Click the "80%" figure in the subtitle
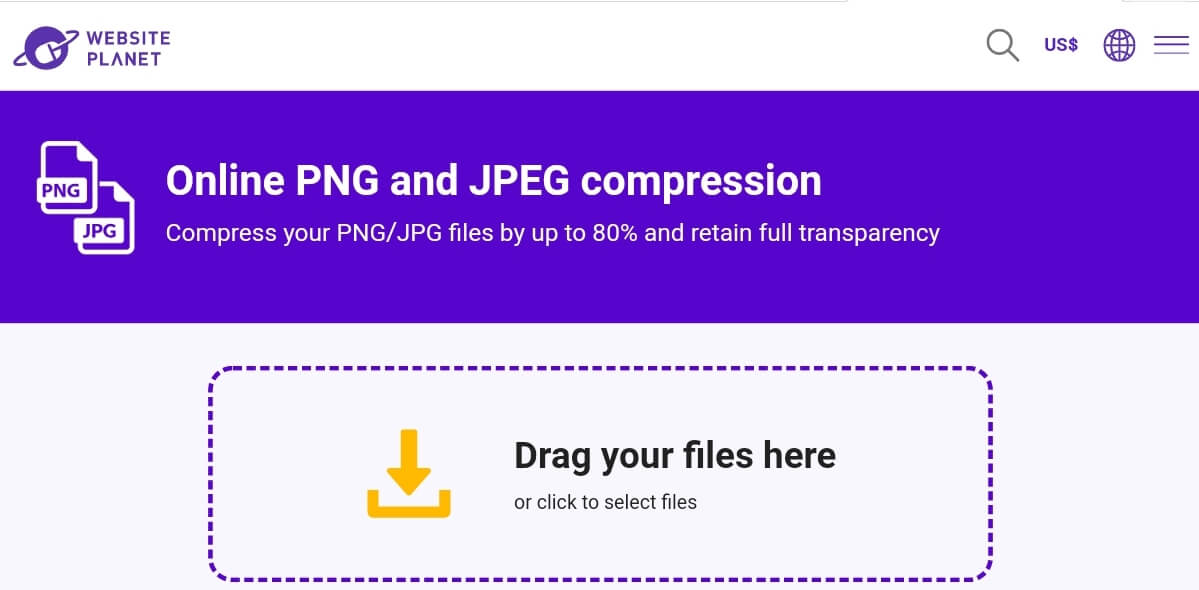The image size is (1199, 590). coord(615,233)
